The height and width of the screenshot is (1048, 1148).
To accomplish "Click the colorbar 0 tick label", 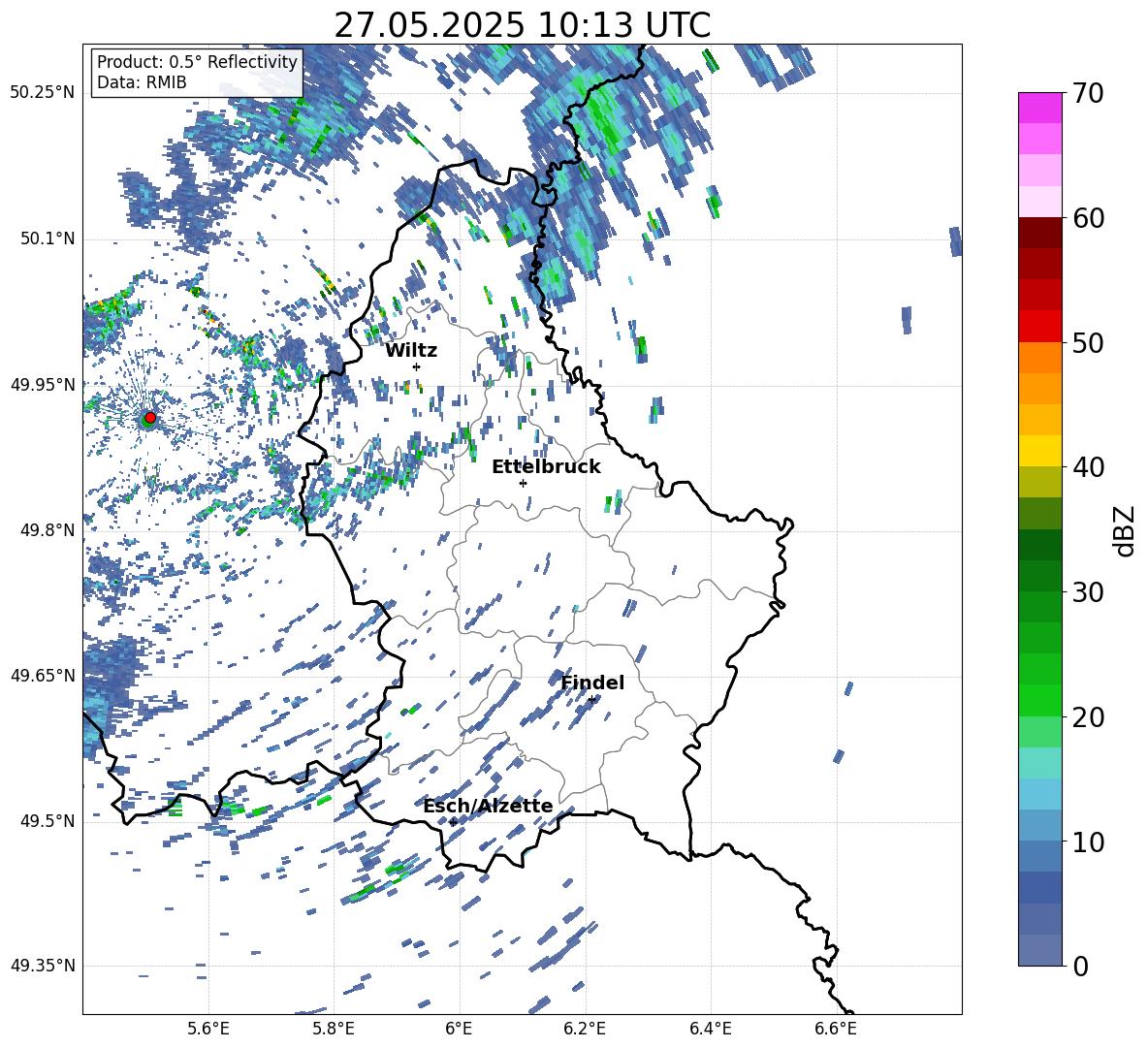I will pos(1081,966).
